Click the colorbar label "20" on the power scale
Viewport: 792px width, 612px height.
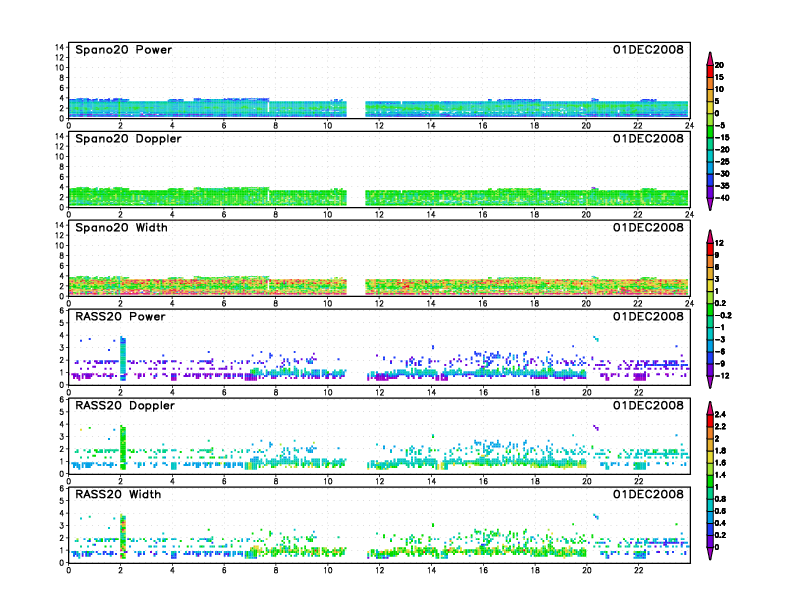tap(719, 65)
